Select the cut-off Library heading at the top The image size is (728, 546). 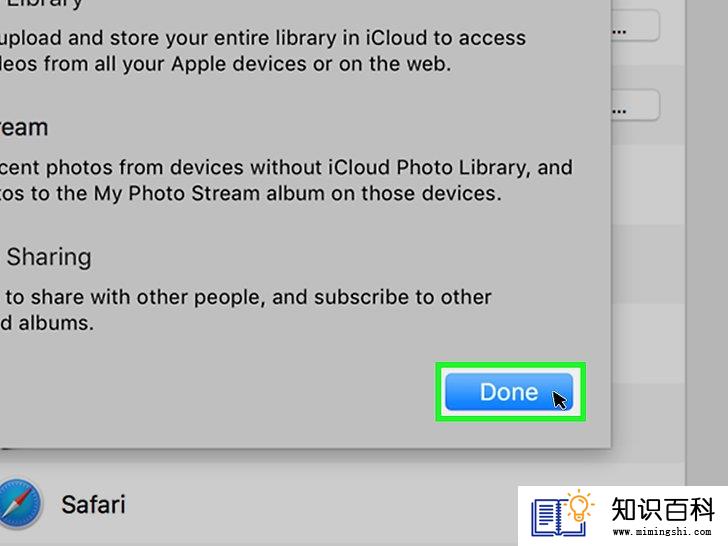44,4
